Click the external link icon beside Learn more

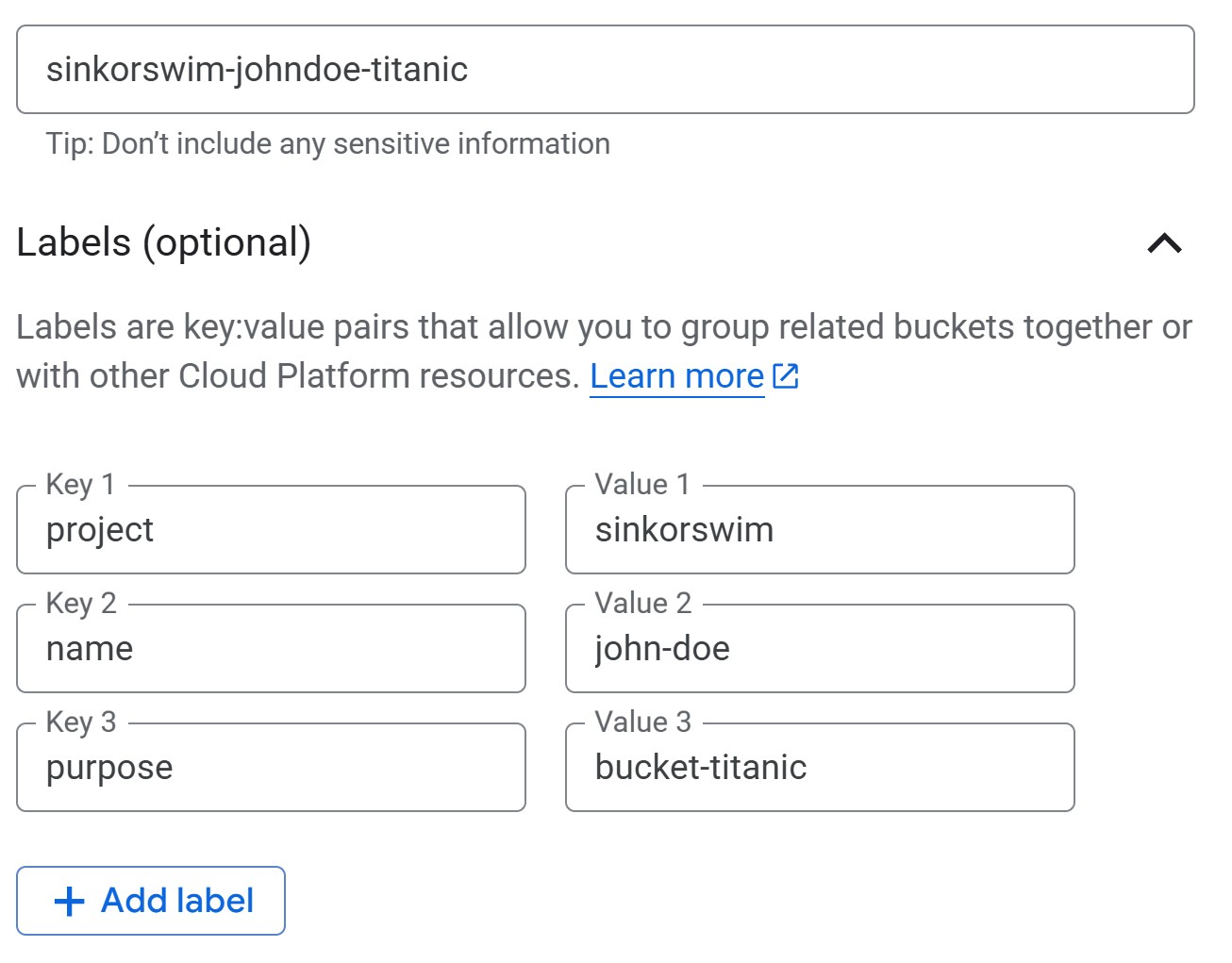(x=786, y=376)
